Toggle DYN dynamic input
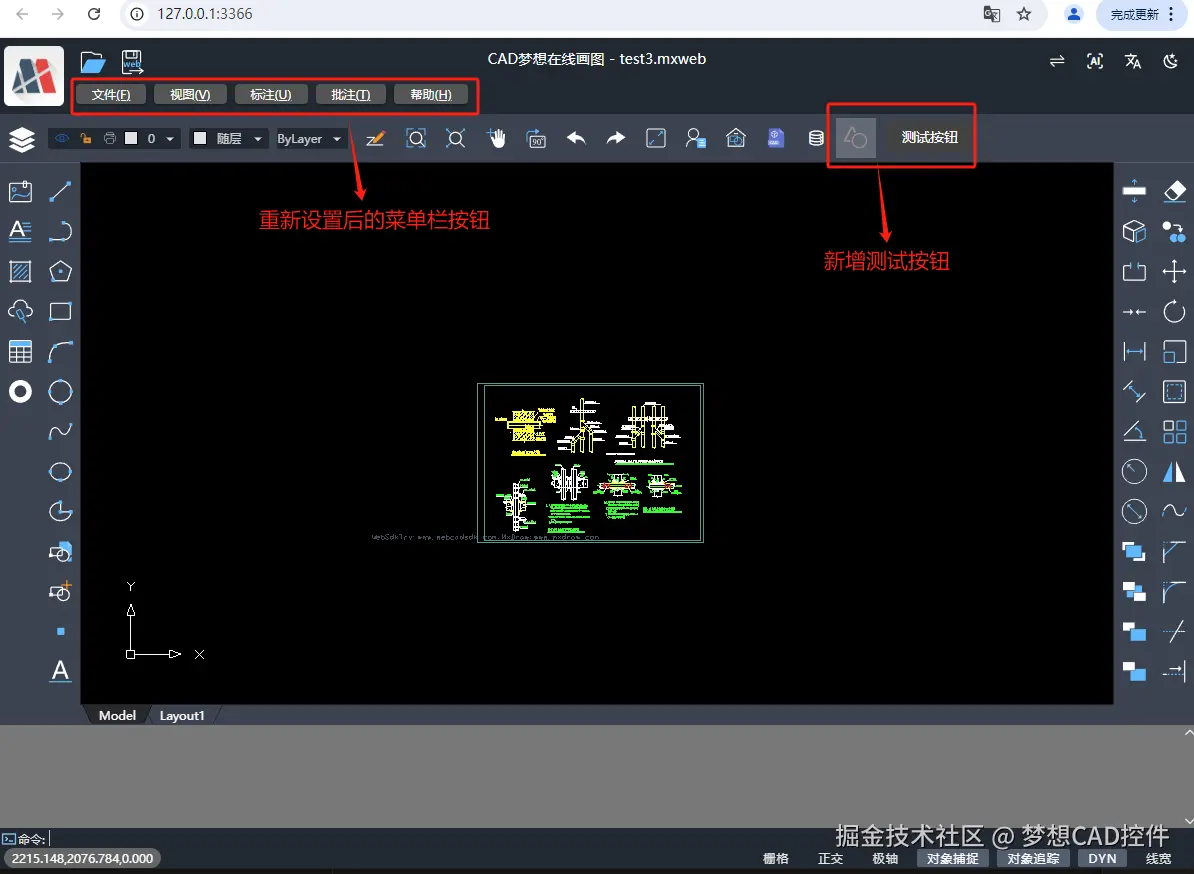The image size is (1194, 874). tap(1102, 858)
